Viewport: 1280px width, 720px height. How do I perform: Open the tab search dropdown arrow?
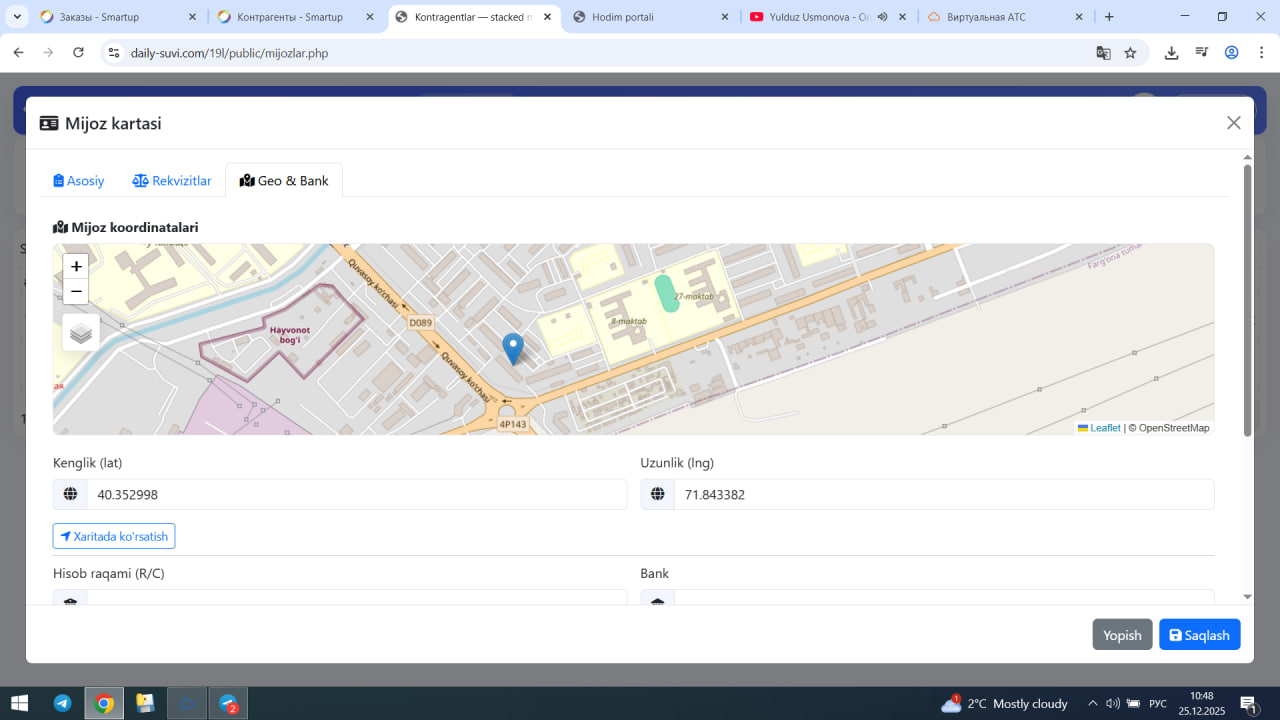17,17
